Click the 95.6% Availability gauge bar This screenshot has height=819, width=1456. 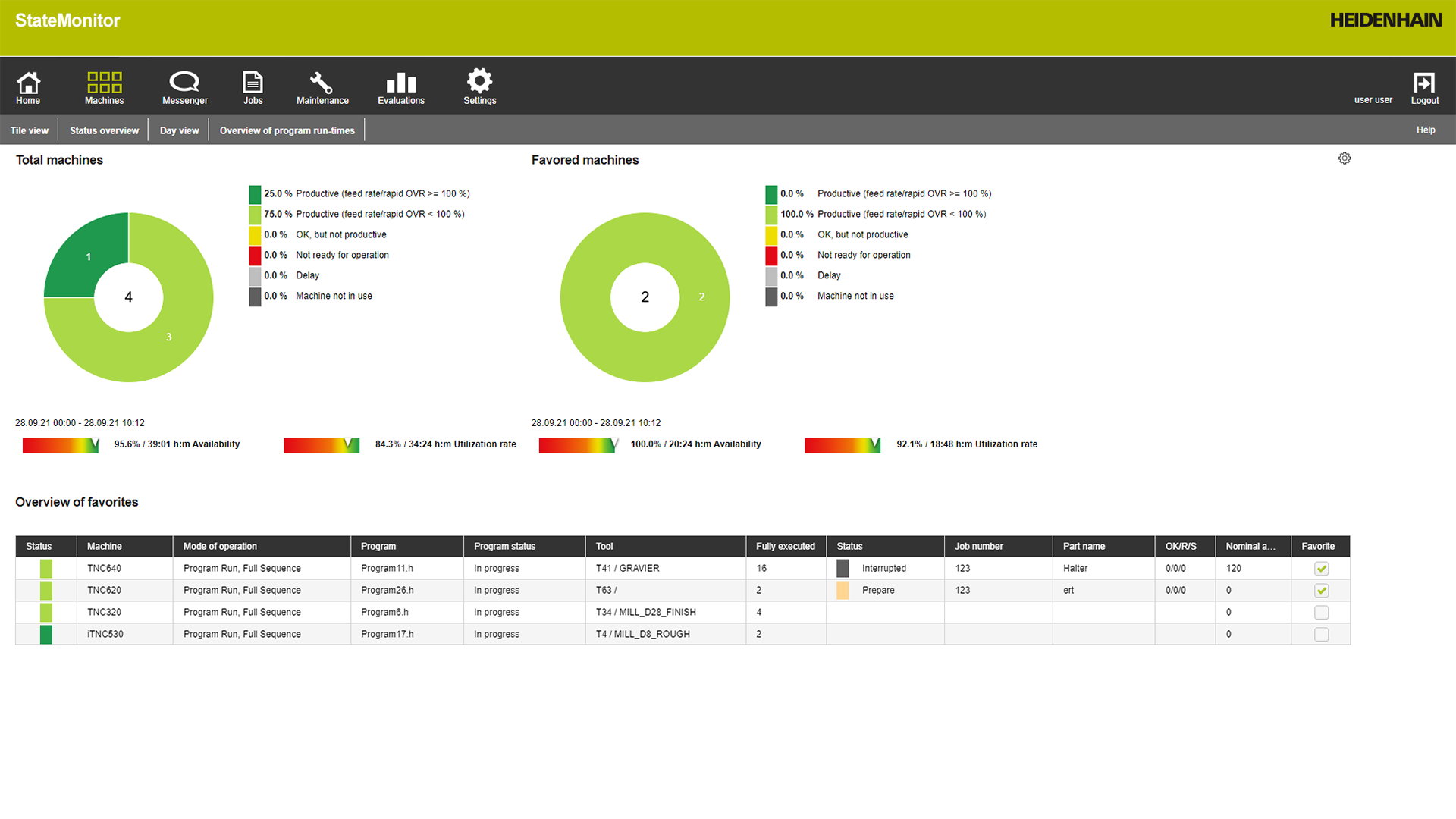point(61,445)
